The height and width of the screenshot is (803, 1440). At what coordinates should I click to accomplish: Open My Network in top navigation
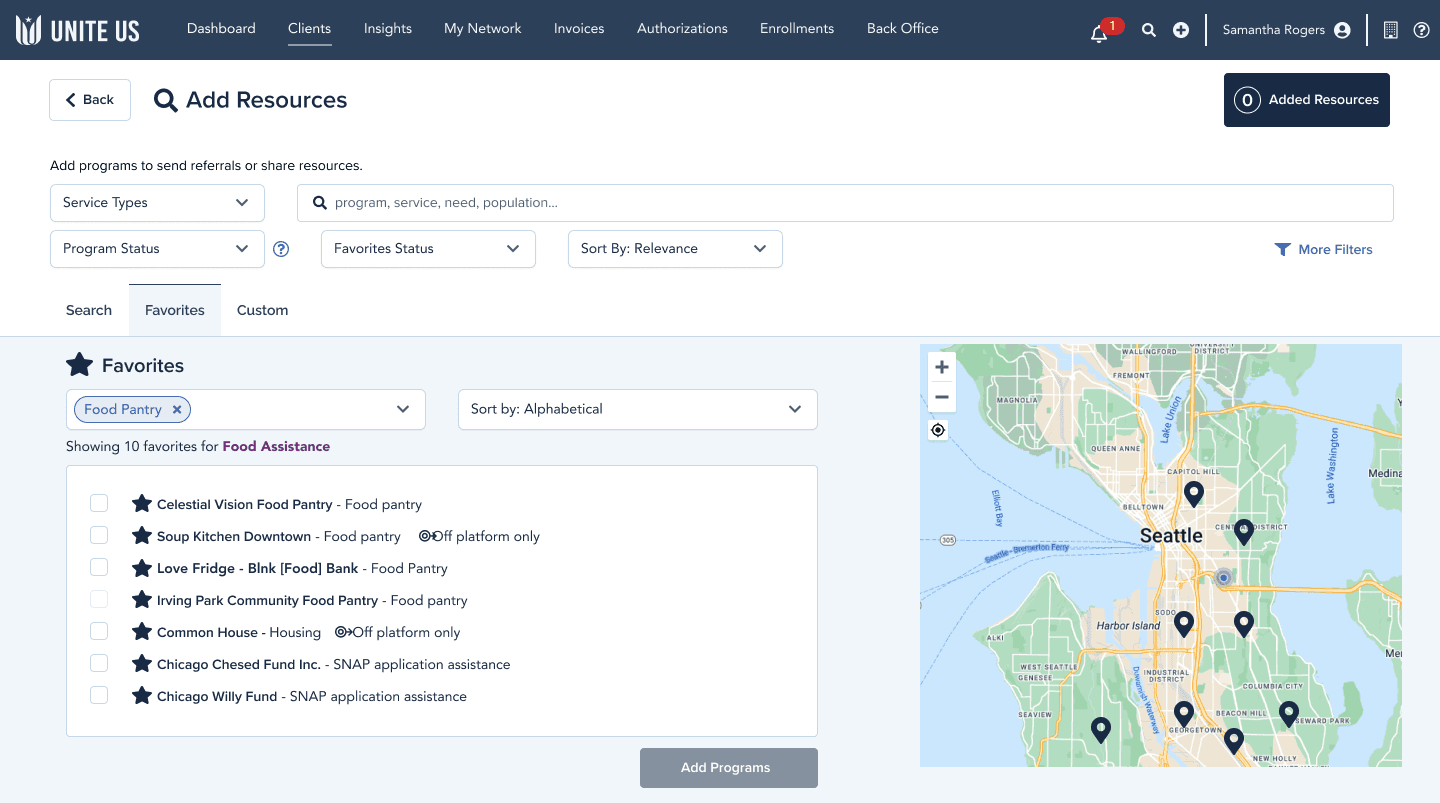tap(483, 28)
